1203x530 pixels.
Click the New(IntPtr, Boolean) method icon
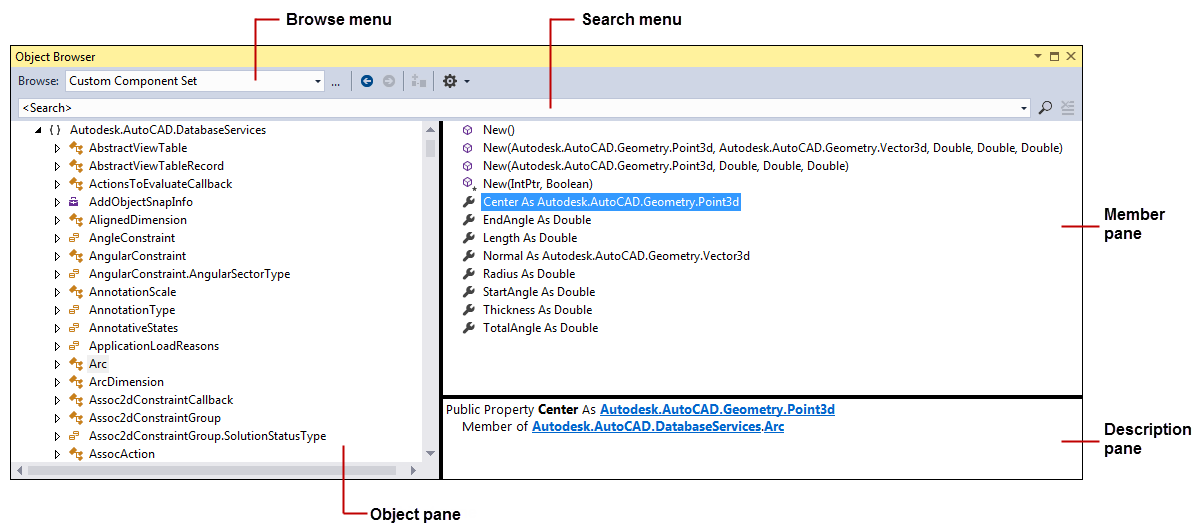(x=468, y=184)
